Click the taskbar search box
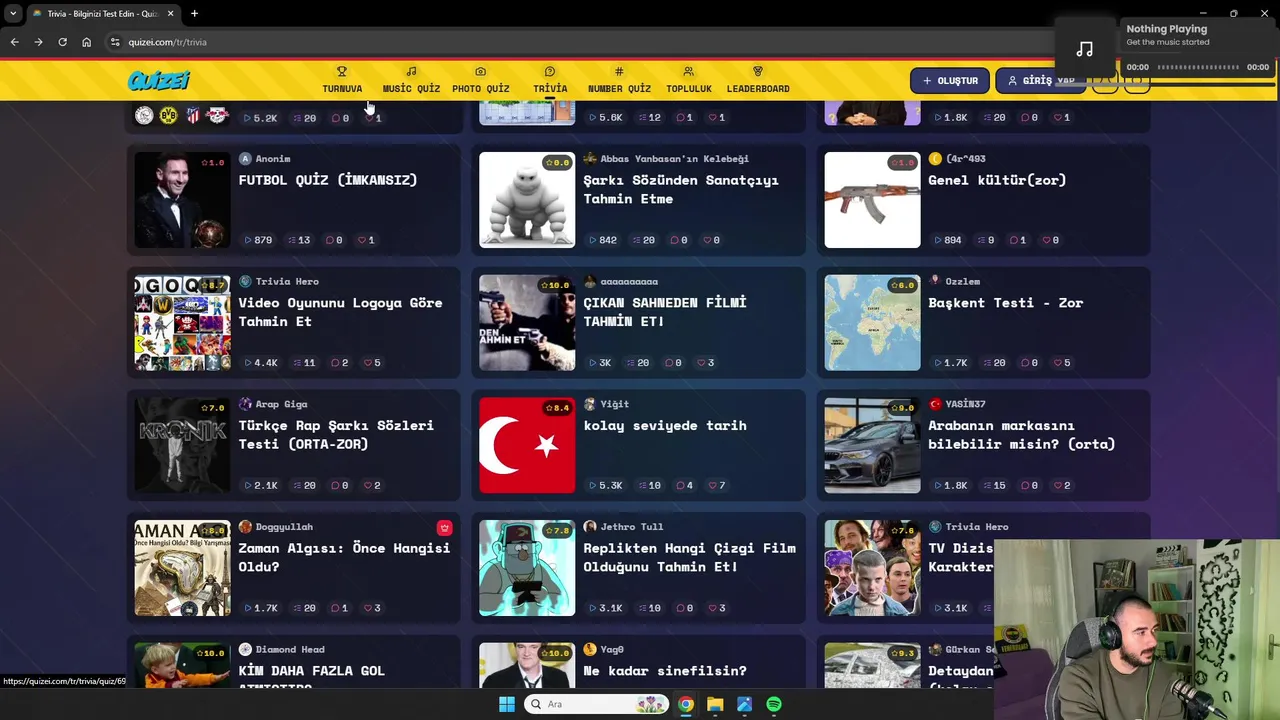The height and width of the screenshot is (720, 1280). coord(596,704)
